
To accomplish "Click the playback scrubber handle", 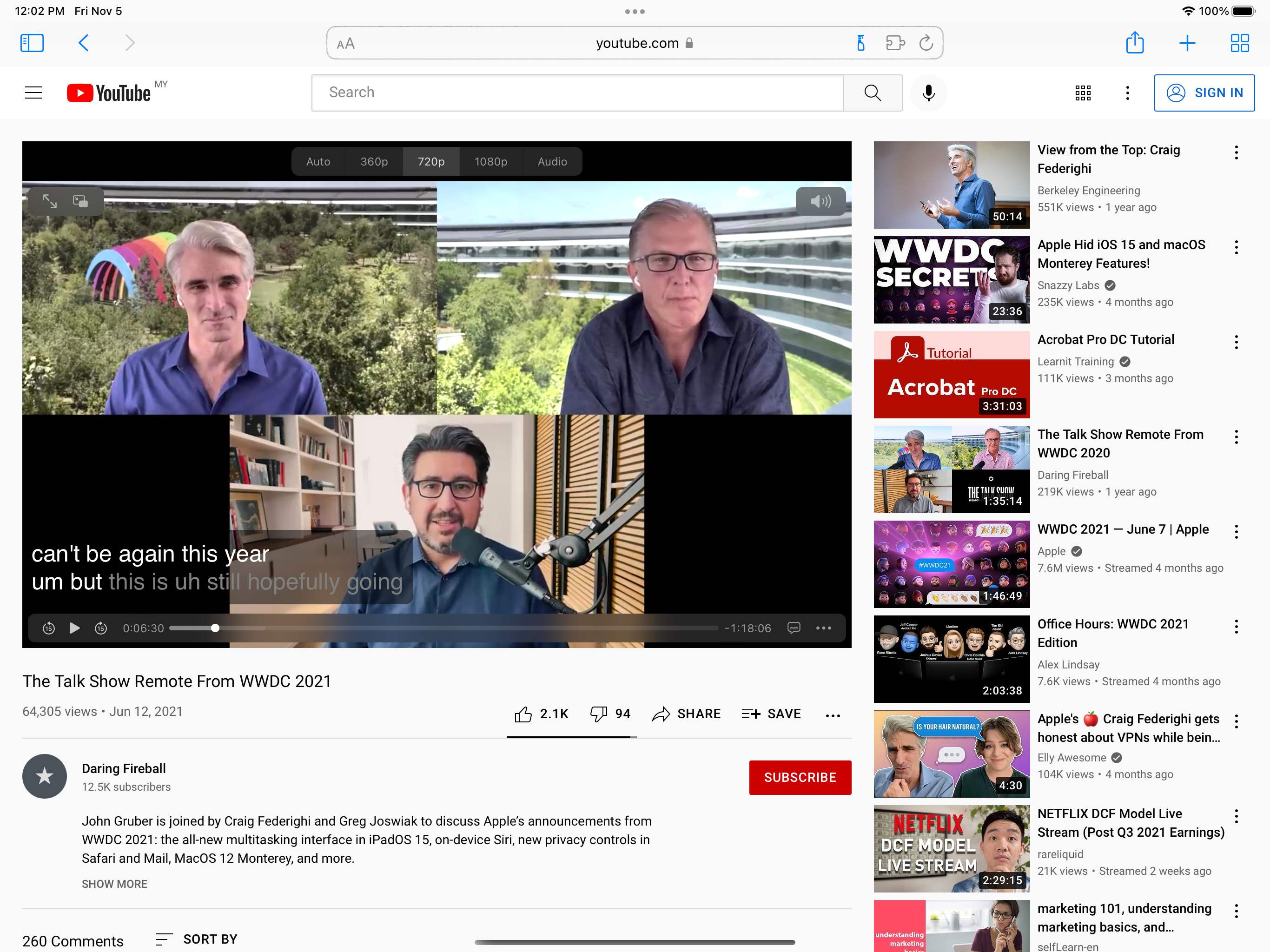I will (x=215, y=628).
